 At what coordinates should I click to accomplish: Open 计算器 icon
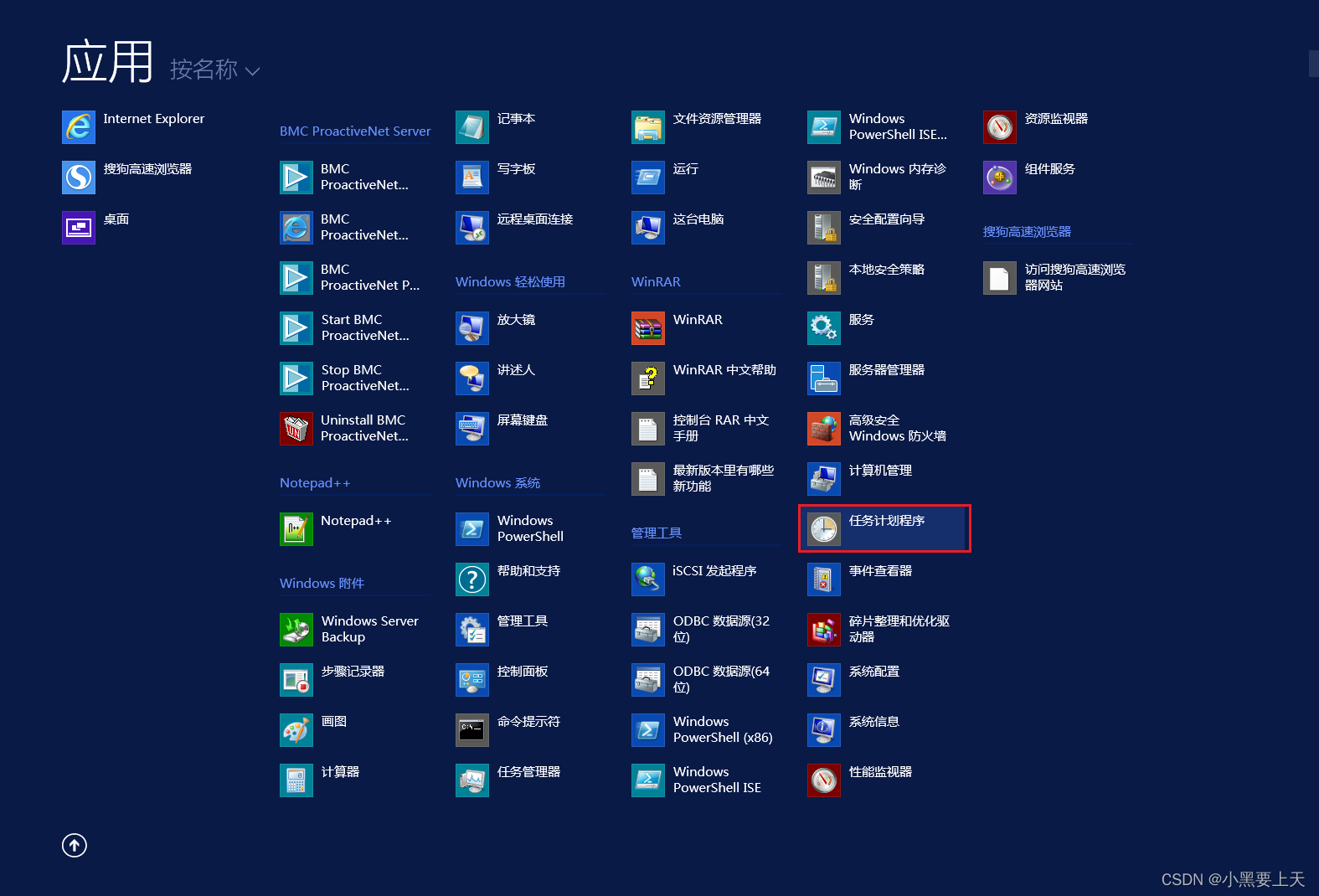click(296, 780)
